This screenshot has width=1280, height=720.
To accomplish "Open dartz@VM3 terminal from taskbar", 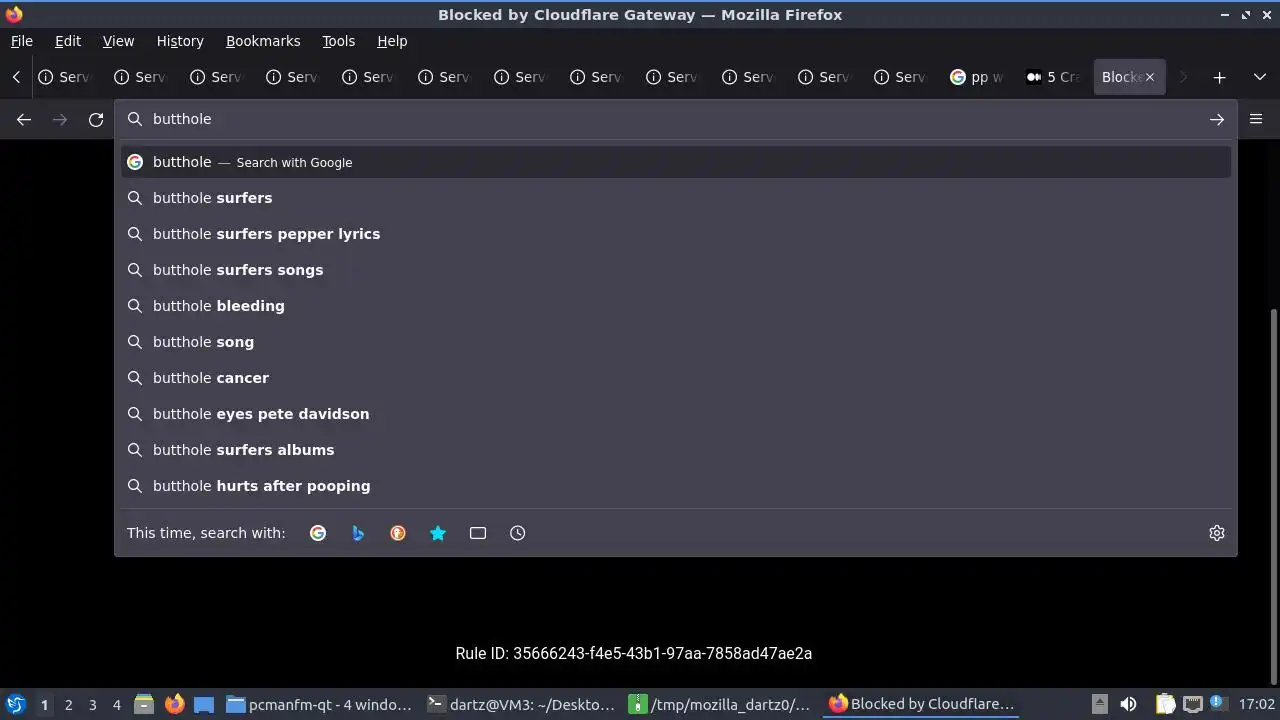I will coord(521,704).
